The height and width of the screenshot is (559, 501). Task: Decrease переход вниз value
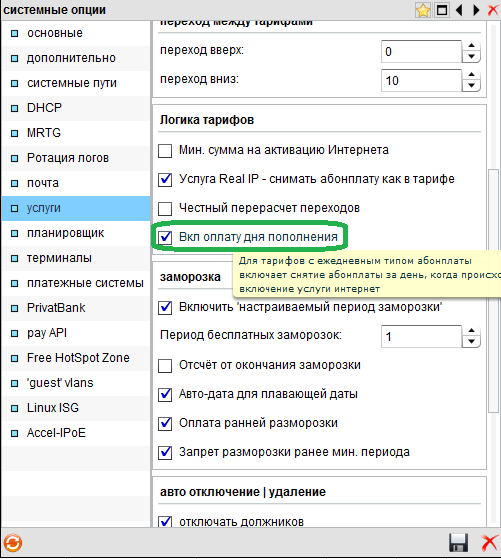[471, 86]
